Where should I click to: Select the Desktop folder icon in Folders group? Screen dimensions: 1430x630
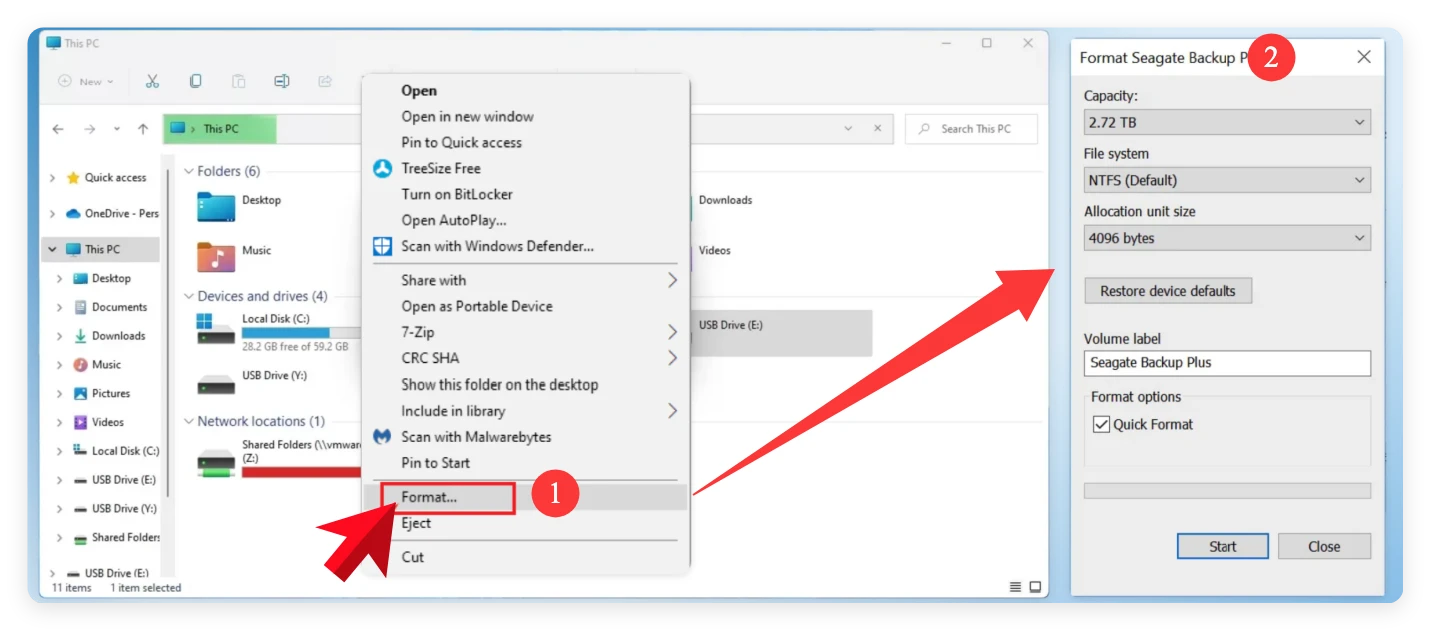(x=216, y=207)
